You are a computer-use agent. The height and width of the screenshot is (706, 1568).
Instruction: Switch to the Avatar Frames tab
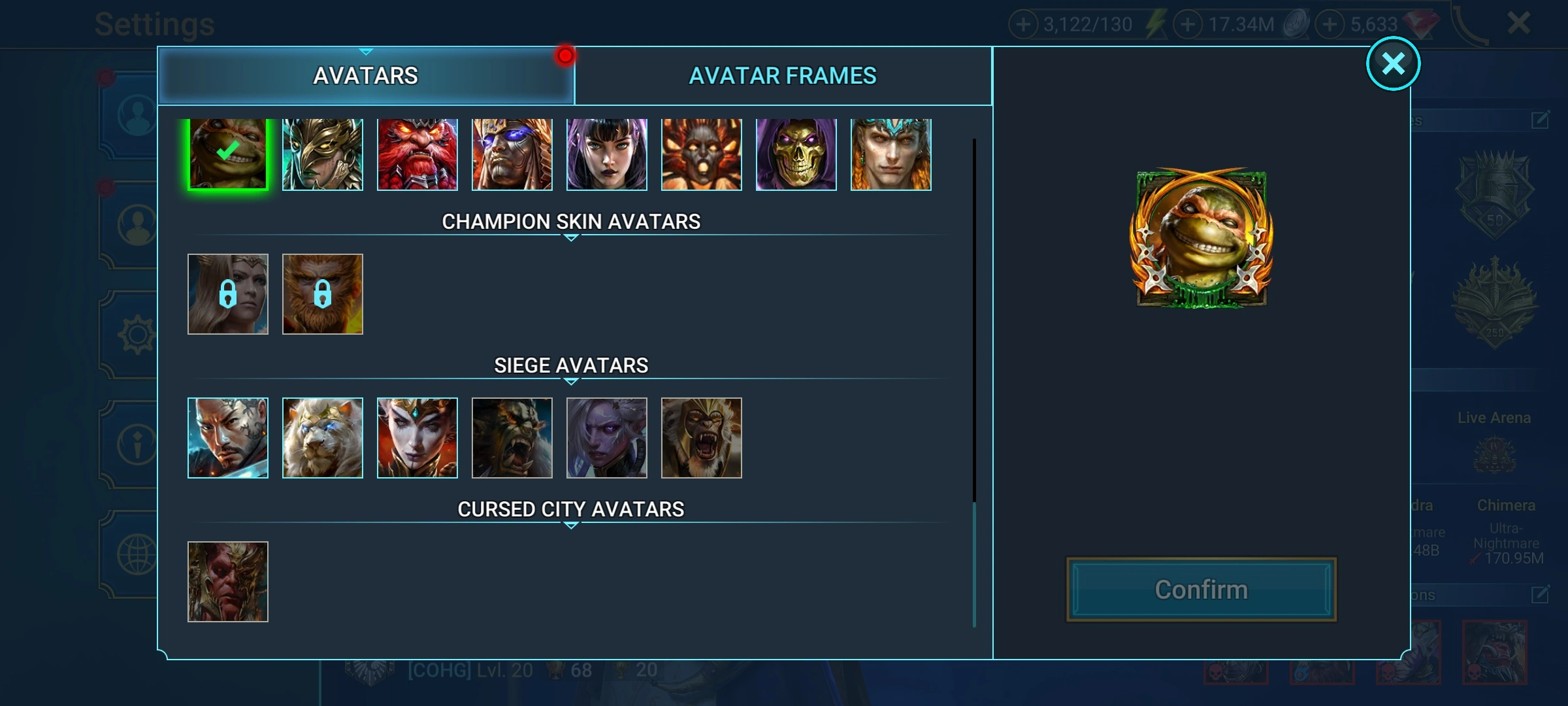click(x=783, y=76)
